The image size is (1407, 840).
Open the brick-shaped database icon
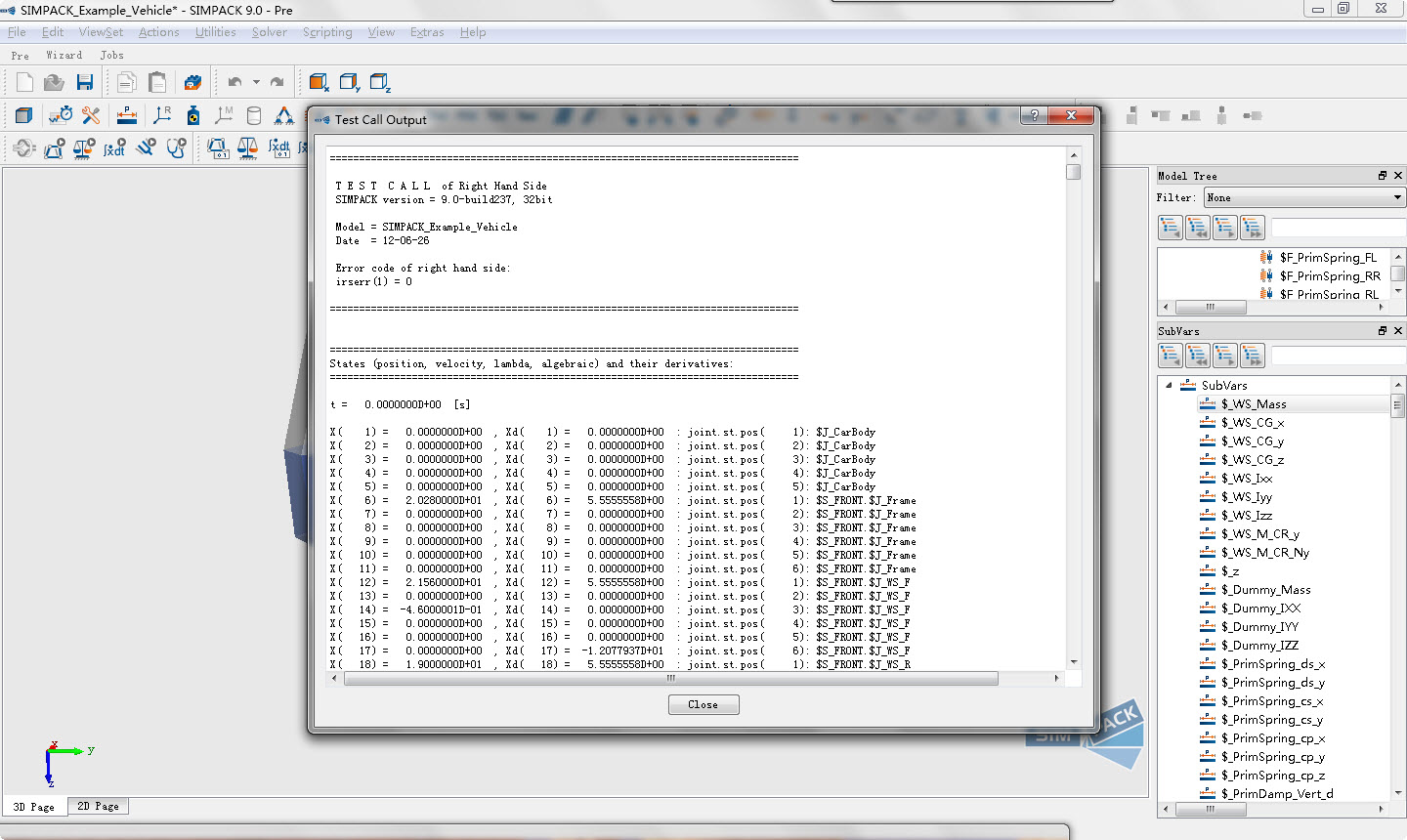pos(192,82)
